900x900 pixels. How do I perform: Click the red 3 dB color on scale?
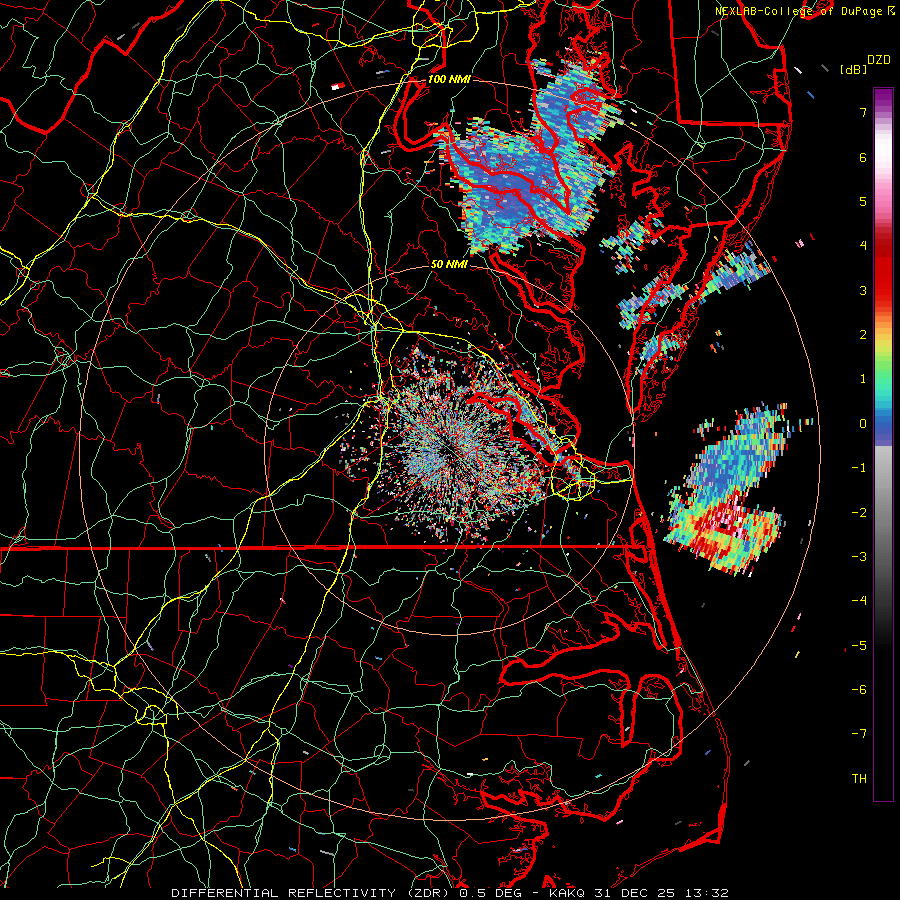pyautogui.click(x=883, y=290)
